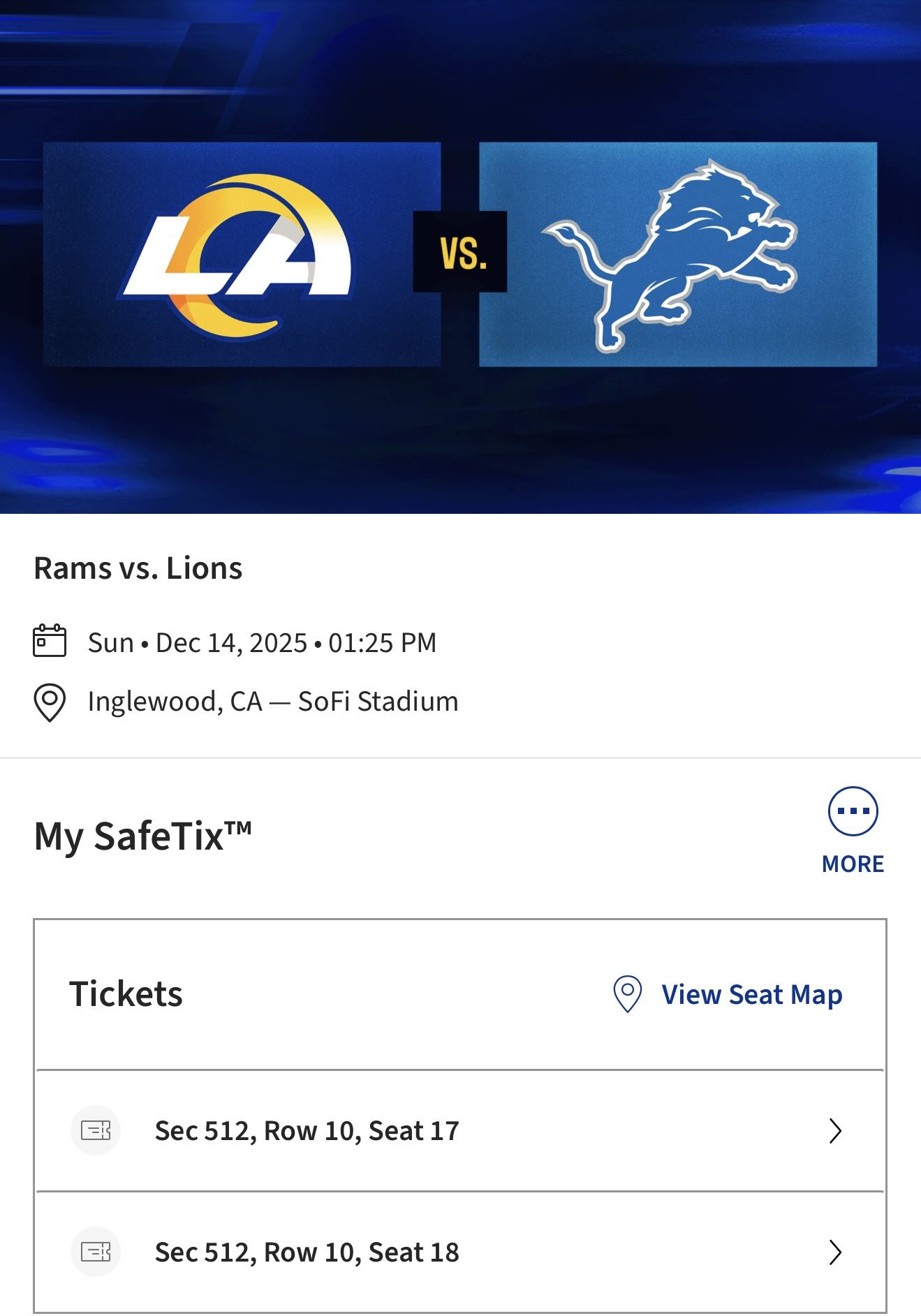The height and width of the screenshot is (1316, 921).
Task: Open the MORE options via the ellipsis icon
Action: click(853, 810)
